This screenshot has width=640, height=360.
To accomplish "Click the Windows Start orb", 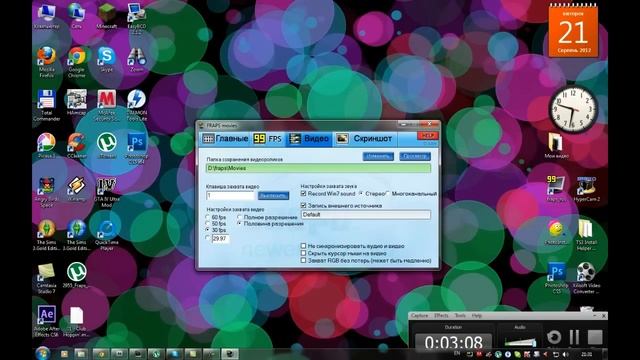I will (42, 353).
